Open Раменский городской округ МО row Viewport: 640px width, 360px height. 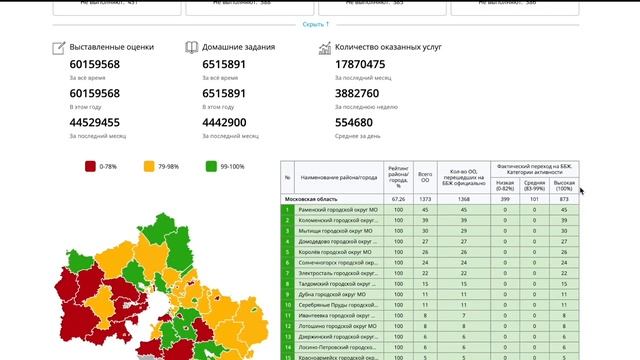pyautogui.click(x=430, y=210)
